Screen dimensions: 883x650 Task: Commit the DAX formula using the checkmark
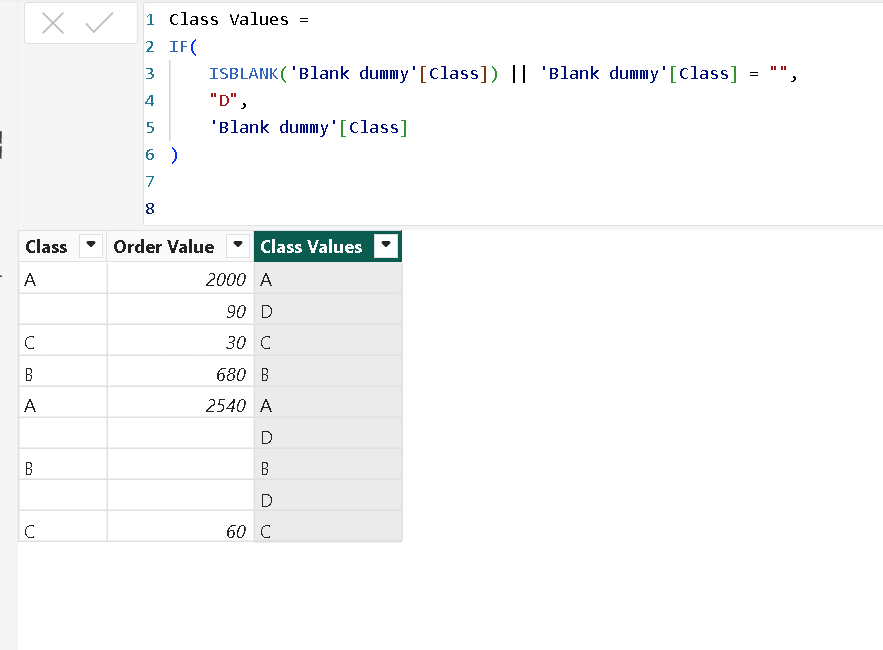click(94, 22)
